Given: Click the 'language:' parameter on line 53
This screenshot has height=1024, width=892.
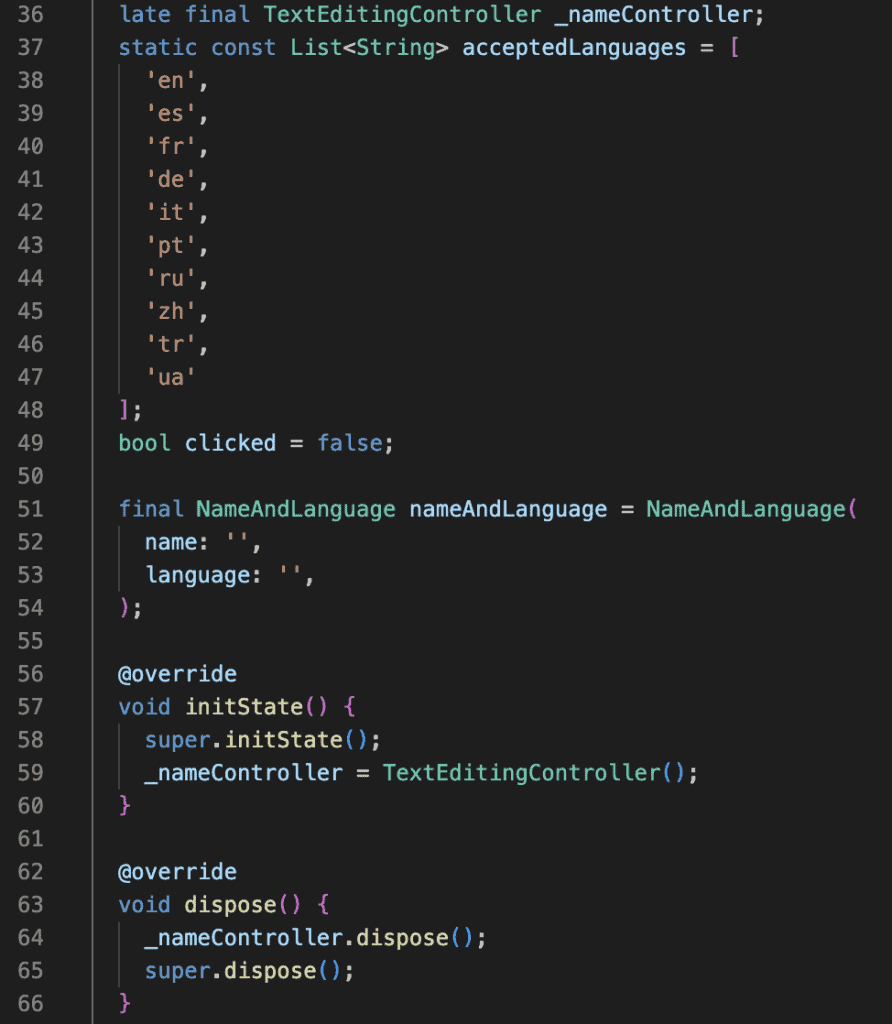Looking at the screenshot, I should [x=203, y=575].
